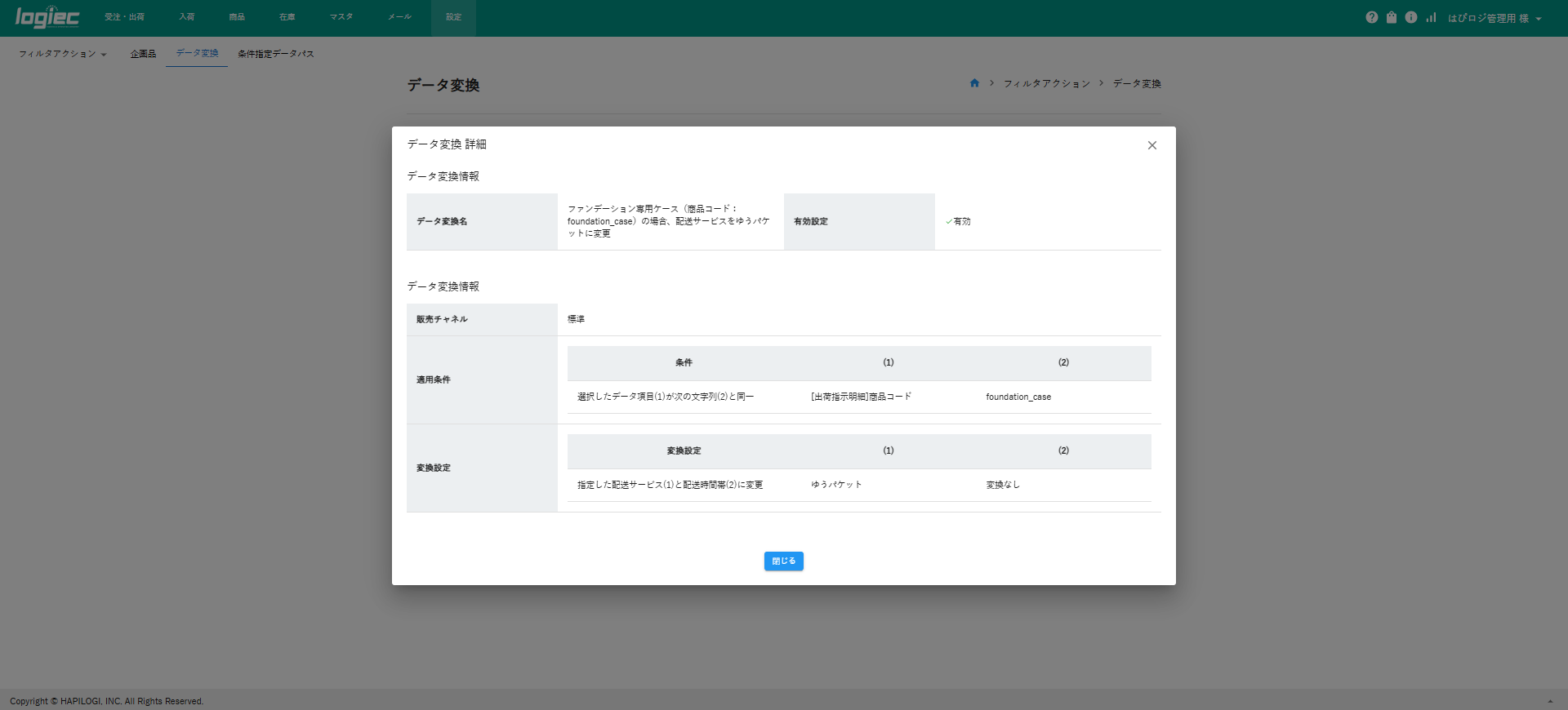This screenshot has height=710, width=1568.
Task: Expand the フィルタアクション dropdown
Action: pos(63,54)
